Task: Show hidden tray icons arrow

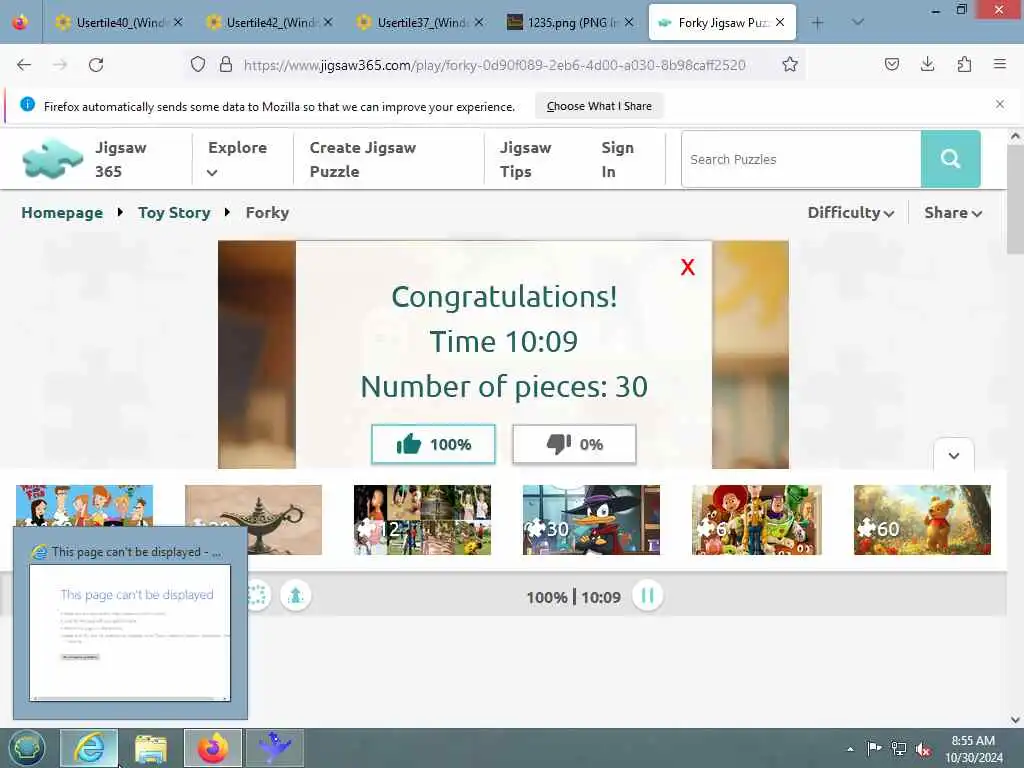Action: 850,749
